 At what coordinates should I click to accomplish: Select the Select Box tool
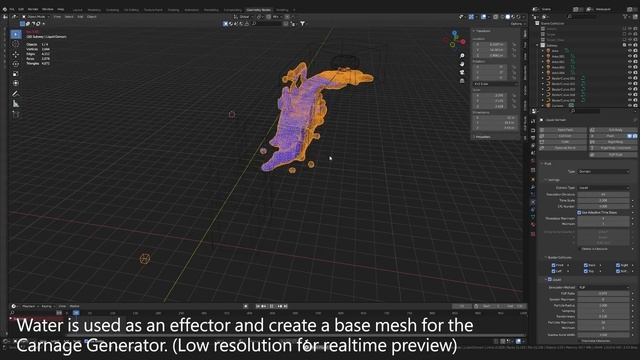[16, 34]
